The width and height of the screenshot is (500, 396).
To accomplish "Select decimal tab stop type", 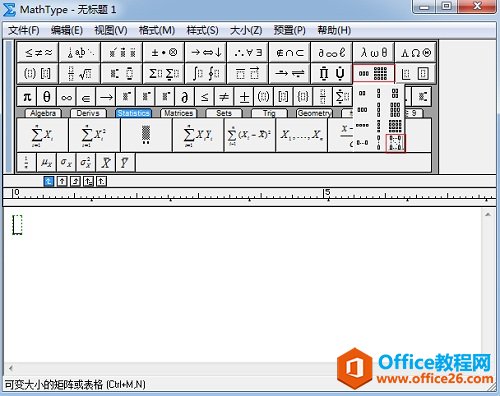I will [101, 181].
